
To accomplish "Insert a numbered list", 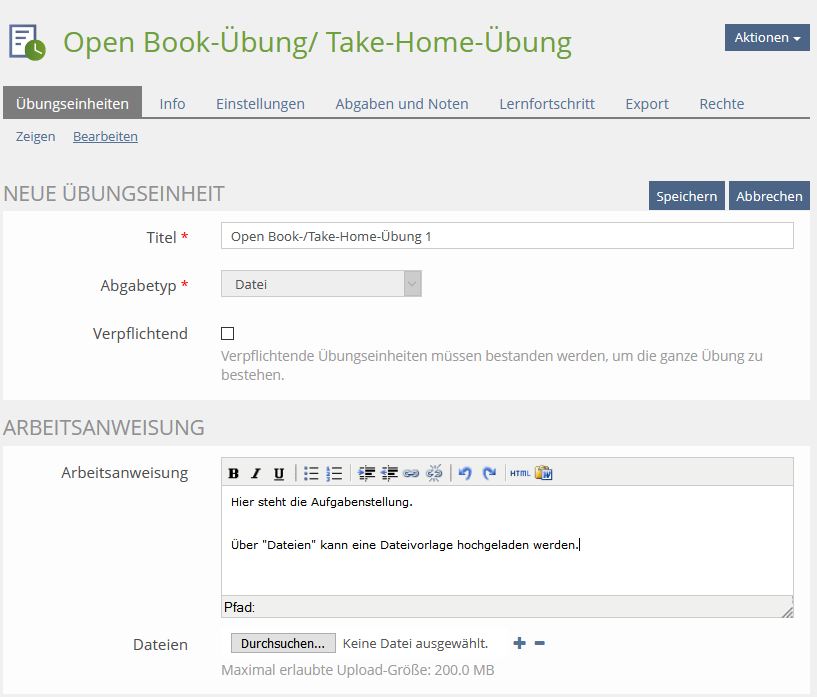I will coord(334,473).
